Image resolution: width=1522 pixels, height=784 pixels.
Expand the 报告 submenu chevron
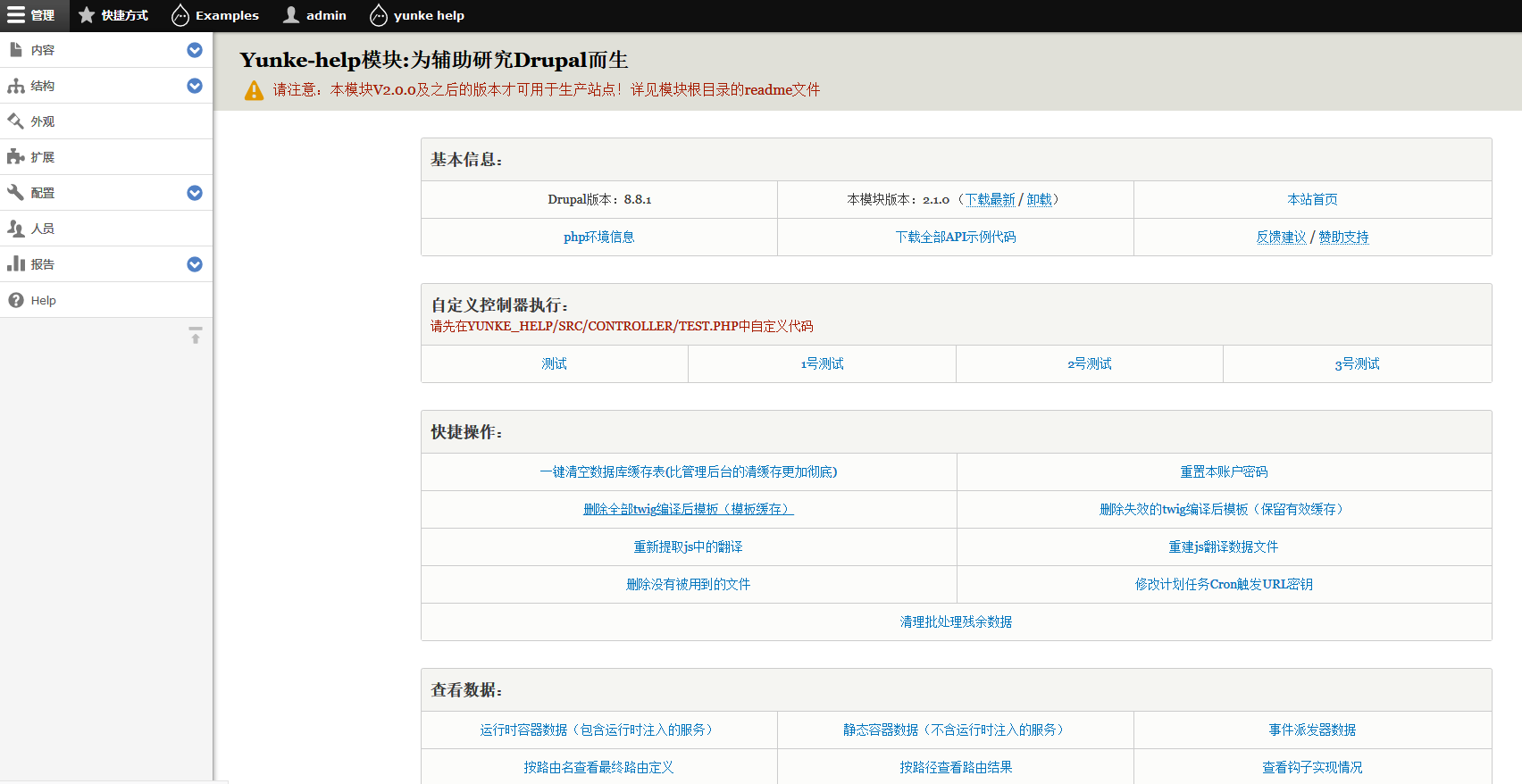pyautogui.click(x=195, y=264)
